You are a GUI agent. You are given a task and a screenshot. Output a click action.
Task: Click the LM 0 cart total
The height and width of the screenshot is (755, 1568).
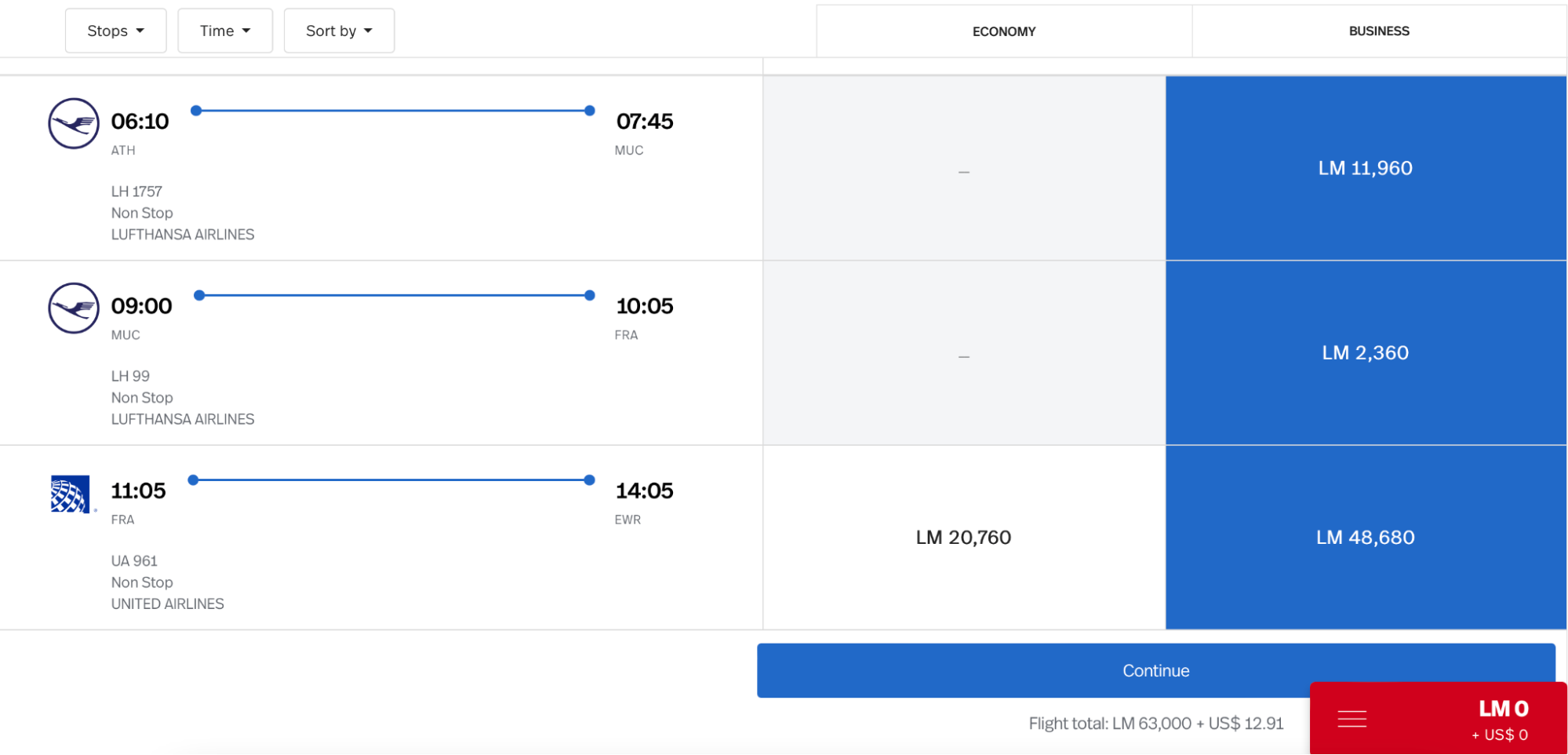coord(1503,709)
